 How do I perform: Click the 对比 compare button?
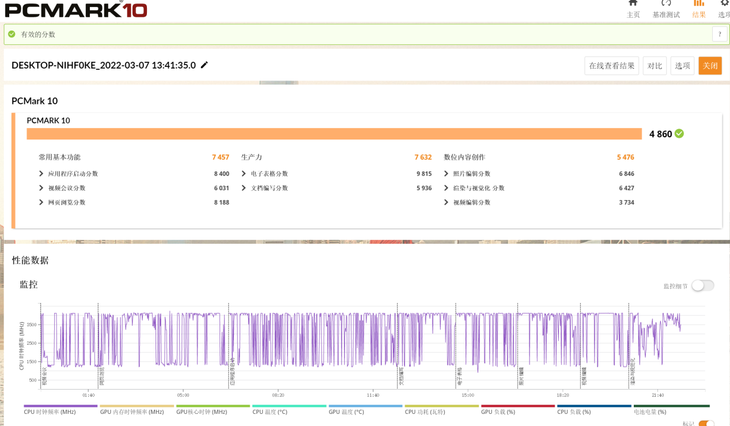tap(654, 66)
